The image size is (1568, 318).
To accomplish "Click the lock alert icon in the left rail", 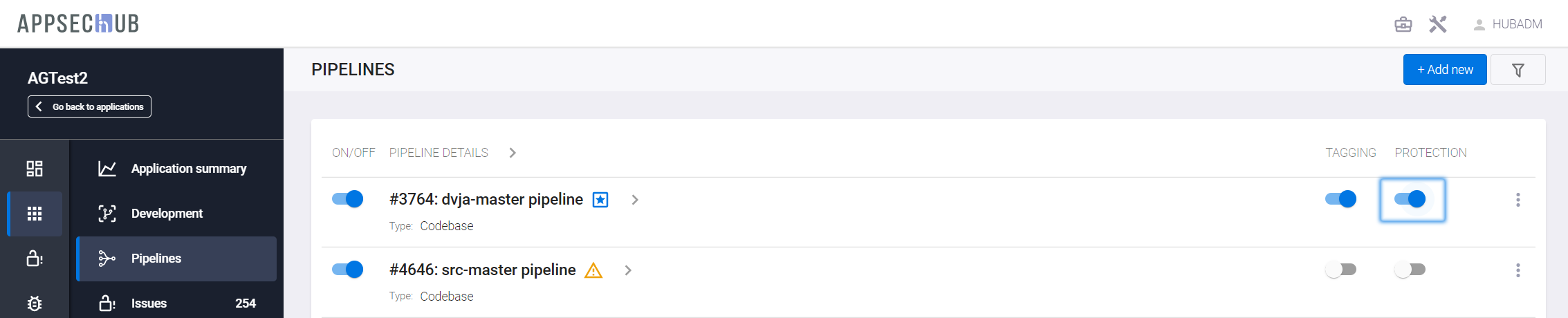I will tap(35, 259).
